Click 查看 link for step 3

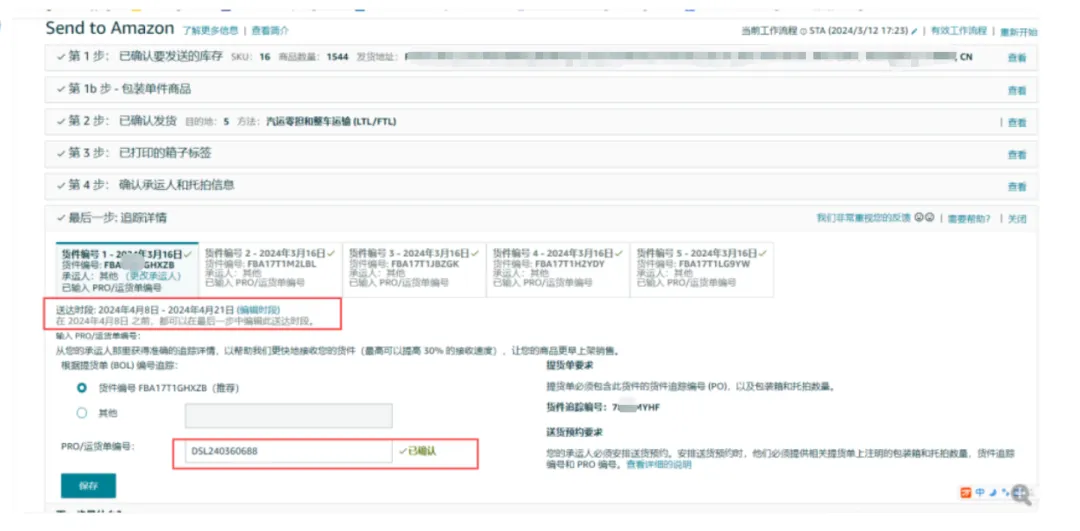1017,155
